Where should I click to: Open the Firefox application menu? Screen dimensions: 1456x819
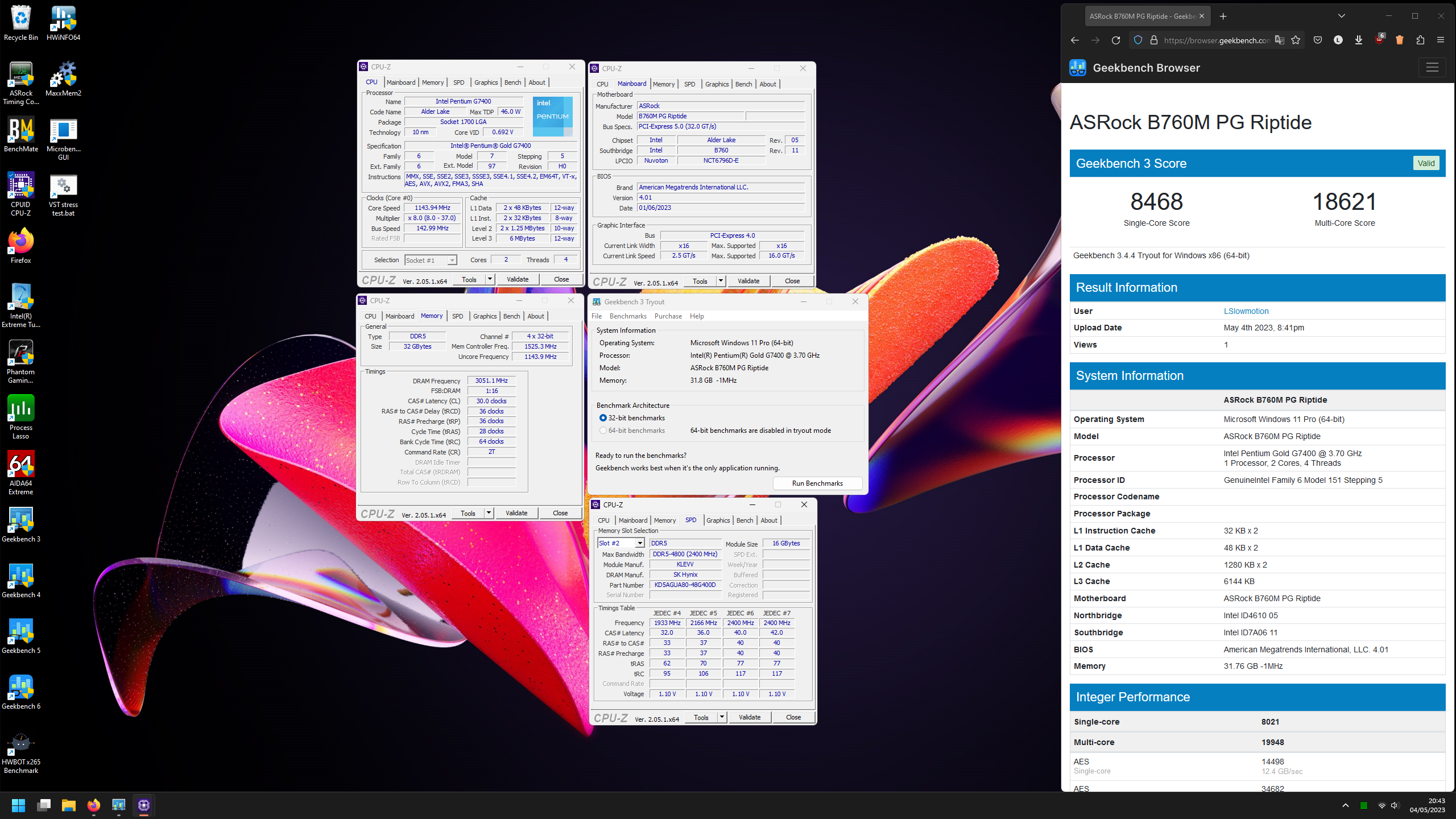(1441, 40)
